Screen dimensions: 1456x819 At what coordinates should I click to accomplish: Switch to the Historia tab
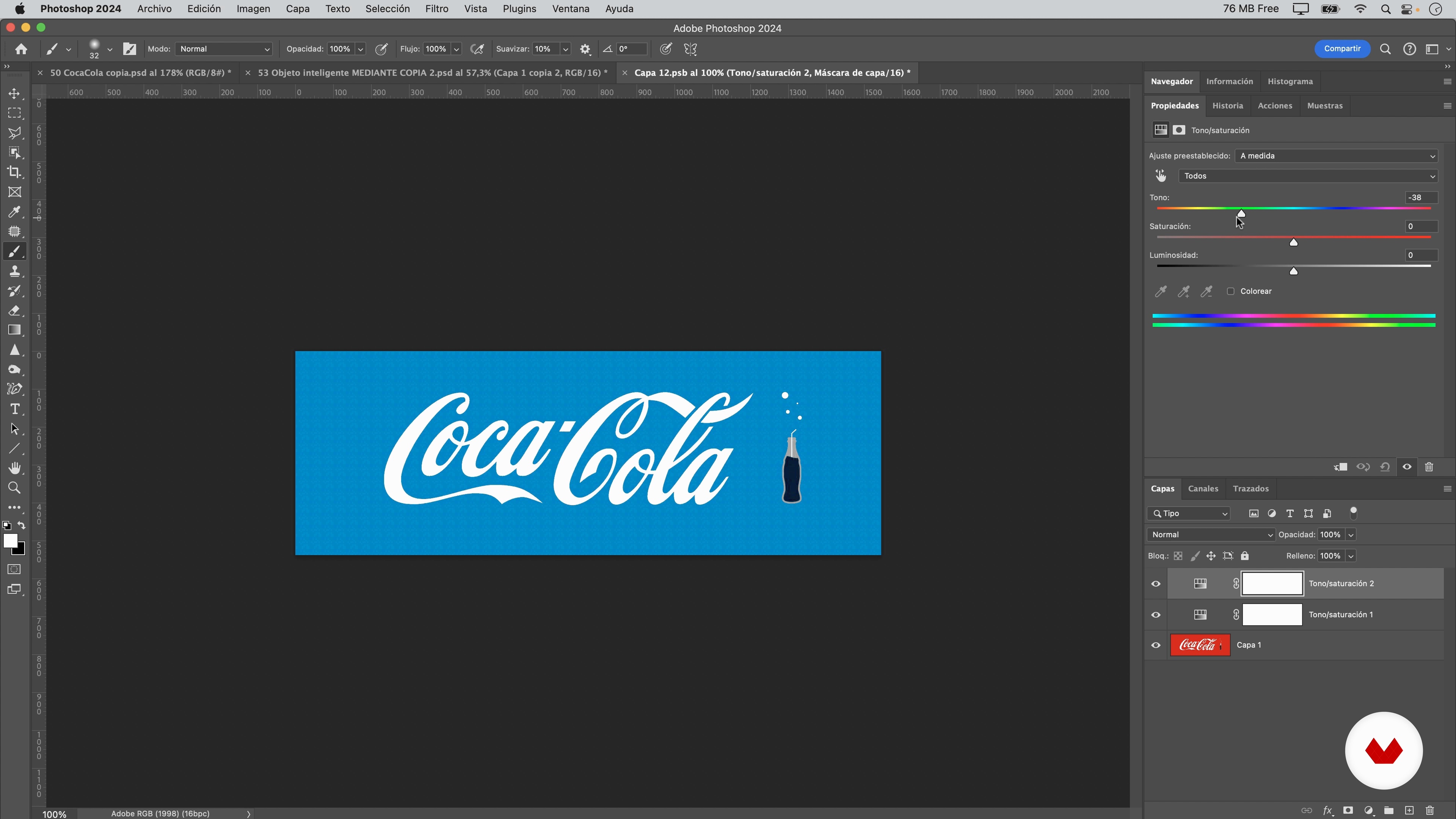[x=1227, y=106]
